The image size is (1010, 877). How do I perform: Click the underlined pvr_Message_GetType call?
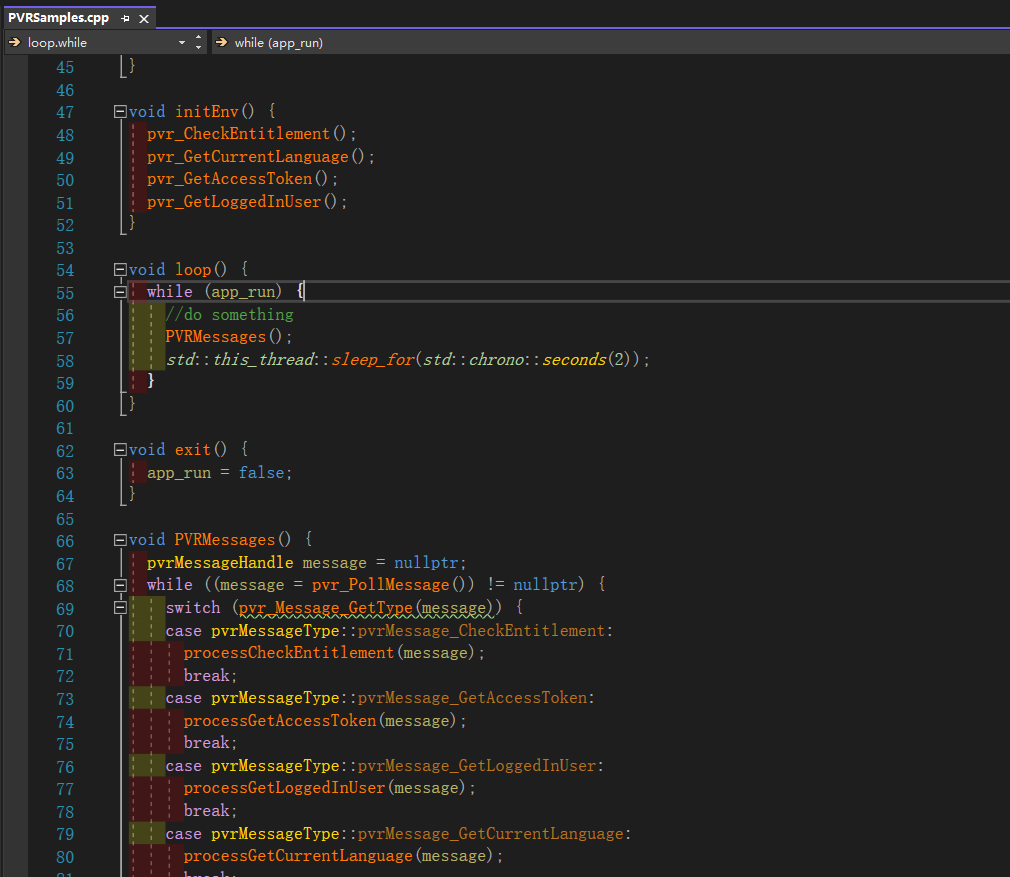(x=326, y=607)
